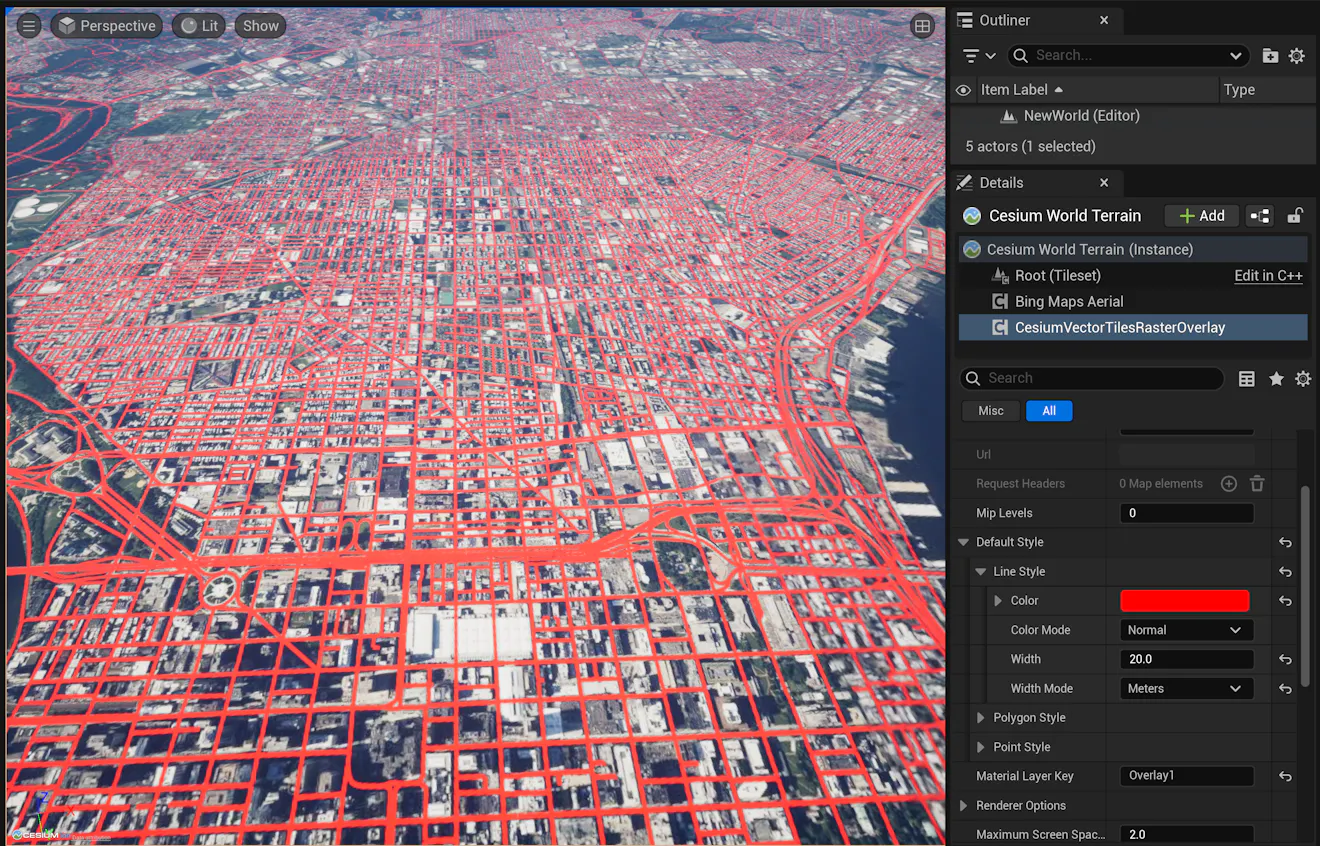Click the Width value 20.0 field
Image resolution: width=1320 pixels, height=846 pixels.
1186,660
